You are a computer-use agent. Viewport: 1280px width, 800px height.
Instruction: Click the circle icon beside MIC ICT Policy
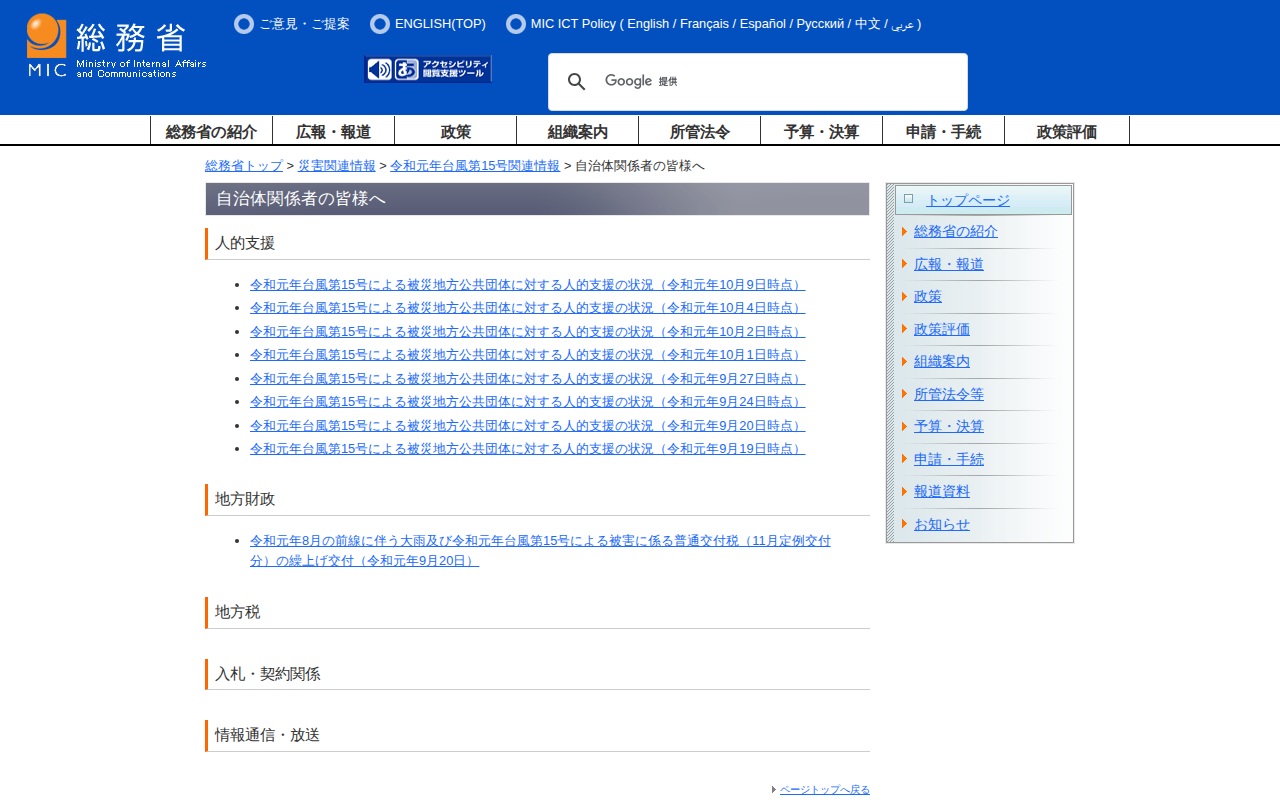[516, 24]
